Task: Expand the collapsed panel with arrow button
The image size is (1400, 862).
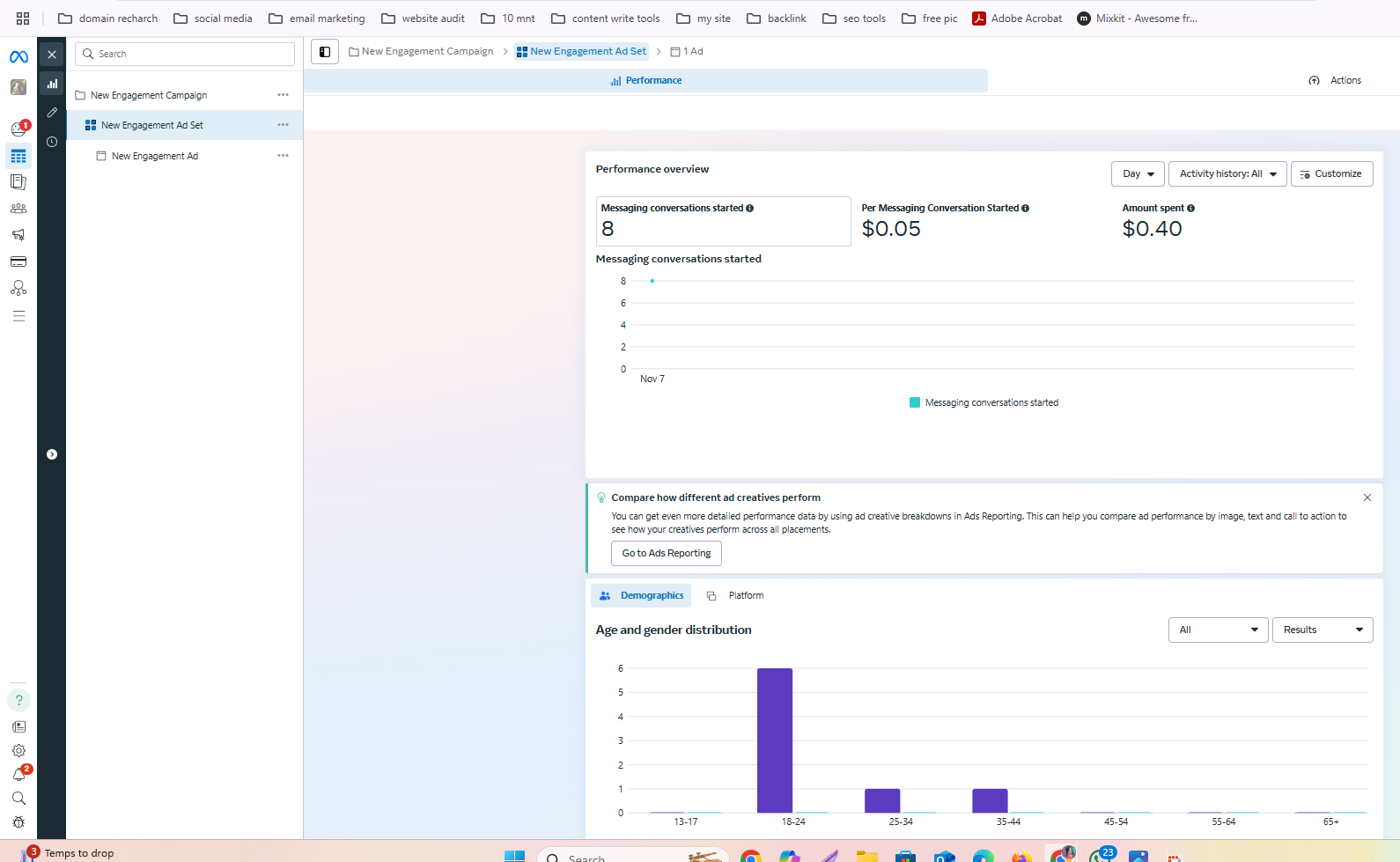Action: pos(52,454)
